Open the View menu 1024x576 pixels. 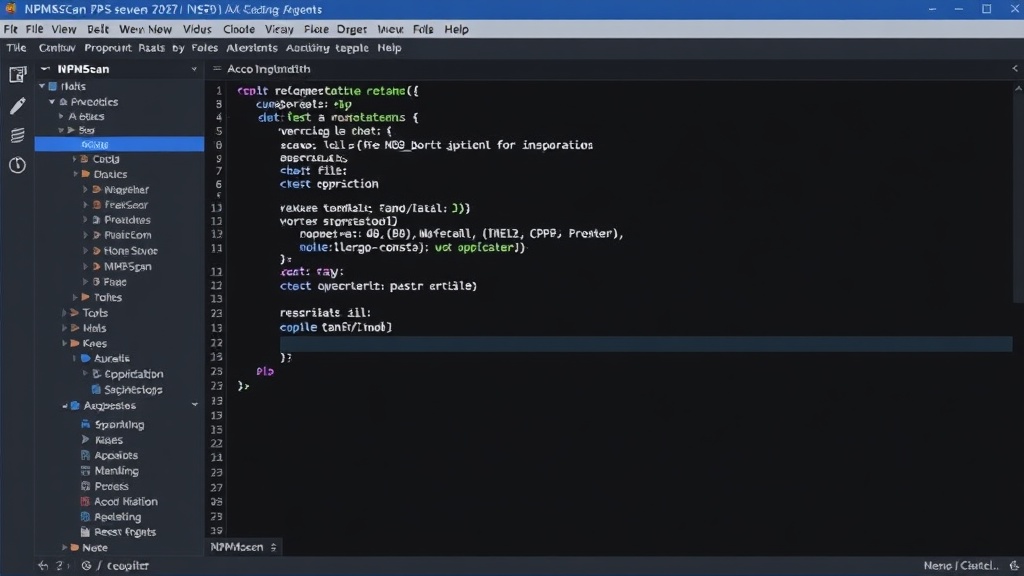click(x=64, y=29)
